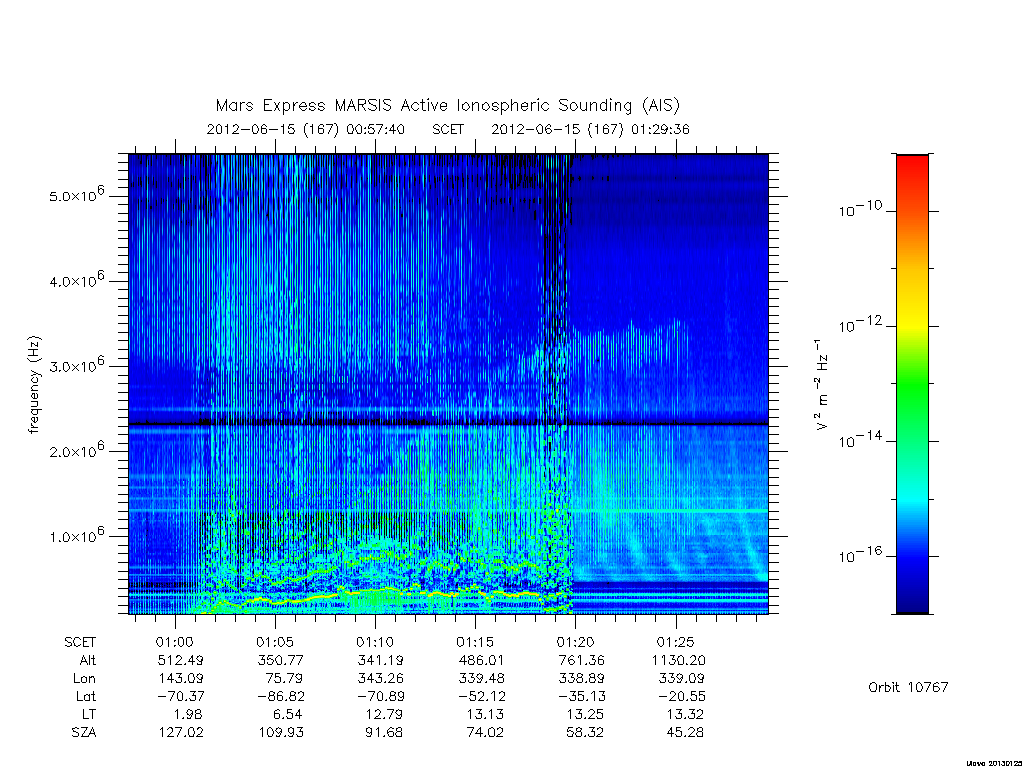
Task: Click the '2.0×10^6' frequency tick label
Action: pos(76,450)
